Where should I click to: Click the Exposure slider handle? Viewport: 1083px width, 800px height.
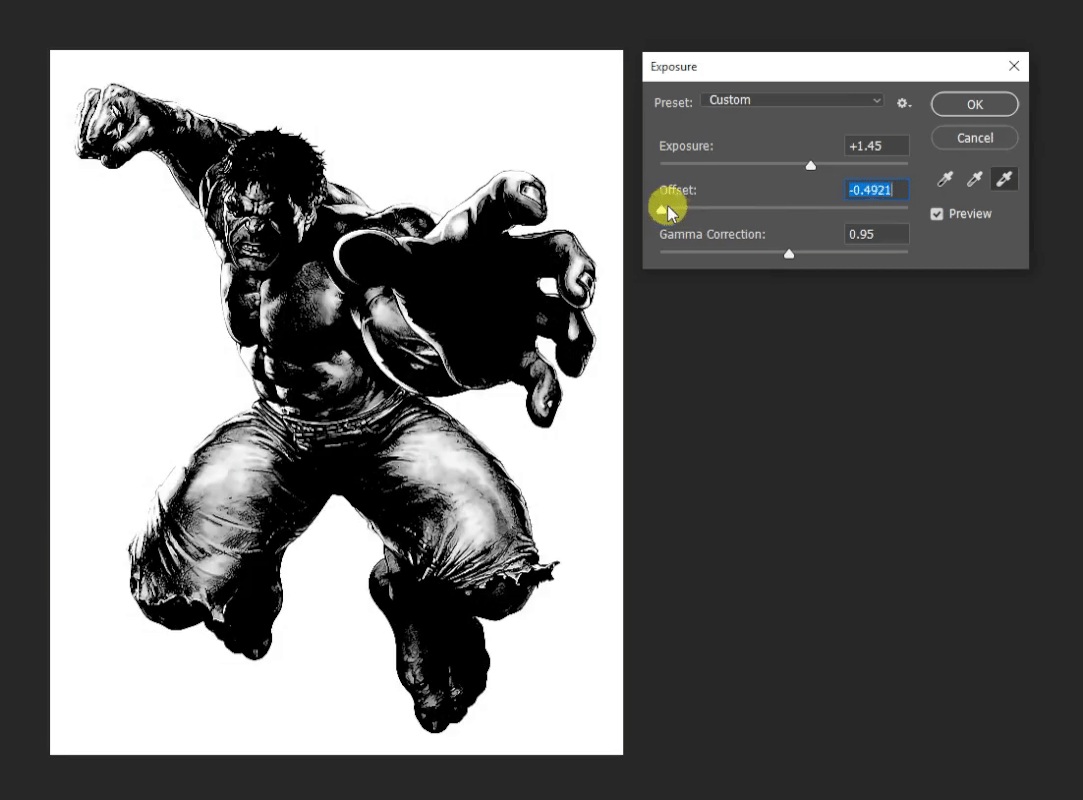point(811,166)
